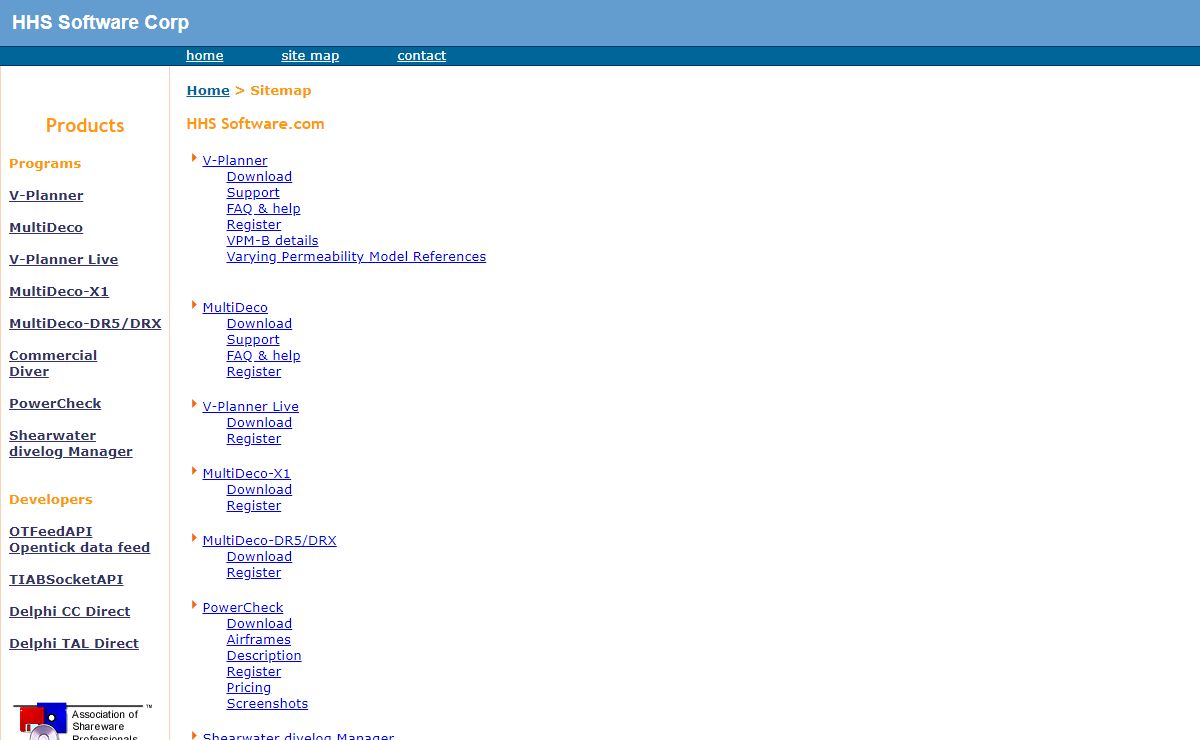Click the V-Planner sitemap heading link
The width and height of the screenshot is (1200, 740).
pos(235,160)
